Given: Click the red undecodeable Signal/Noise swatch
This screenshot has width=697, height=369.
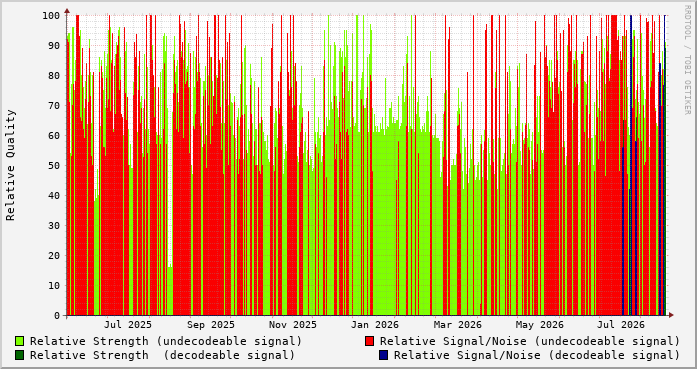Looking at the screenshot, I should click(369, 341).
